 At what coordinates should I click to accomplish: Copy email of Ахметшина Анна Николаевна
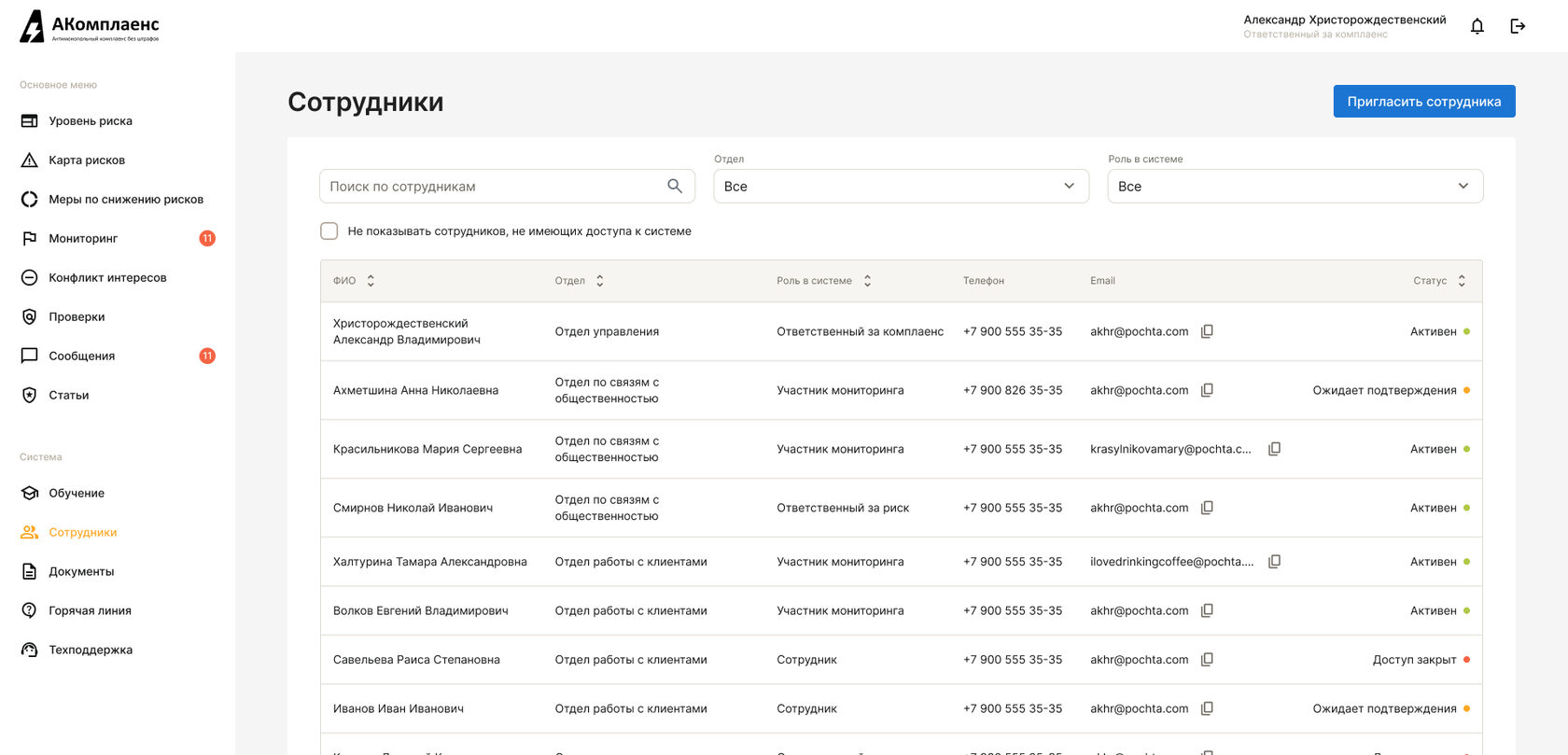pos(1207,390)
